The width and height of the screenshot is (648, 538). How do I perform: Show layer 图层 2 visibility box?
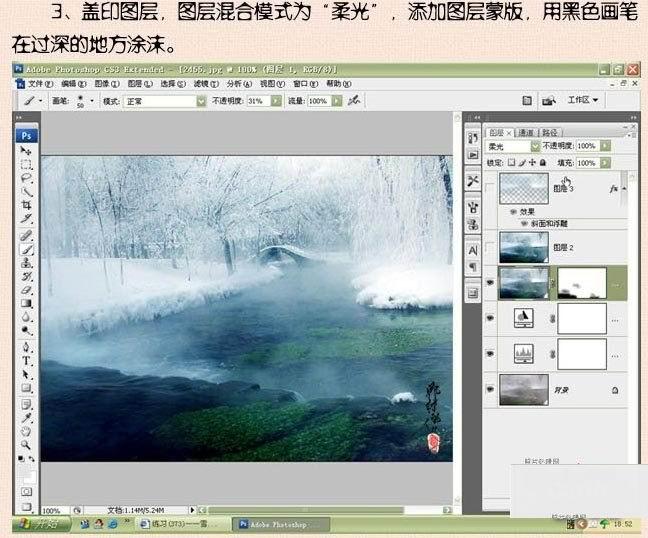tap(490, 248)
